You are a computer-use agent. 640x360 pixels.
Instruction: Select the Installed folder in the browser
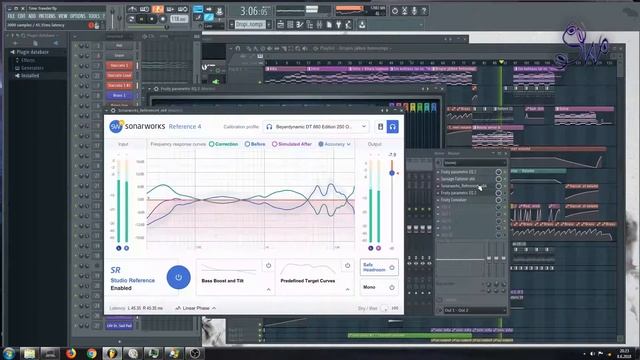30,76
